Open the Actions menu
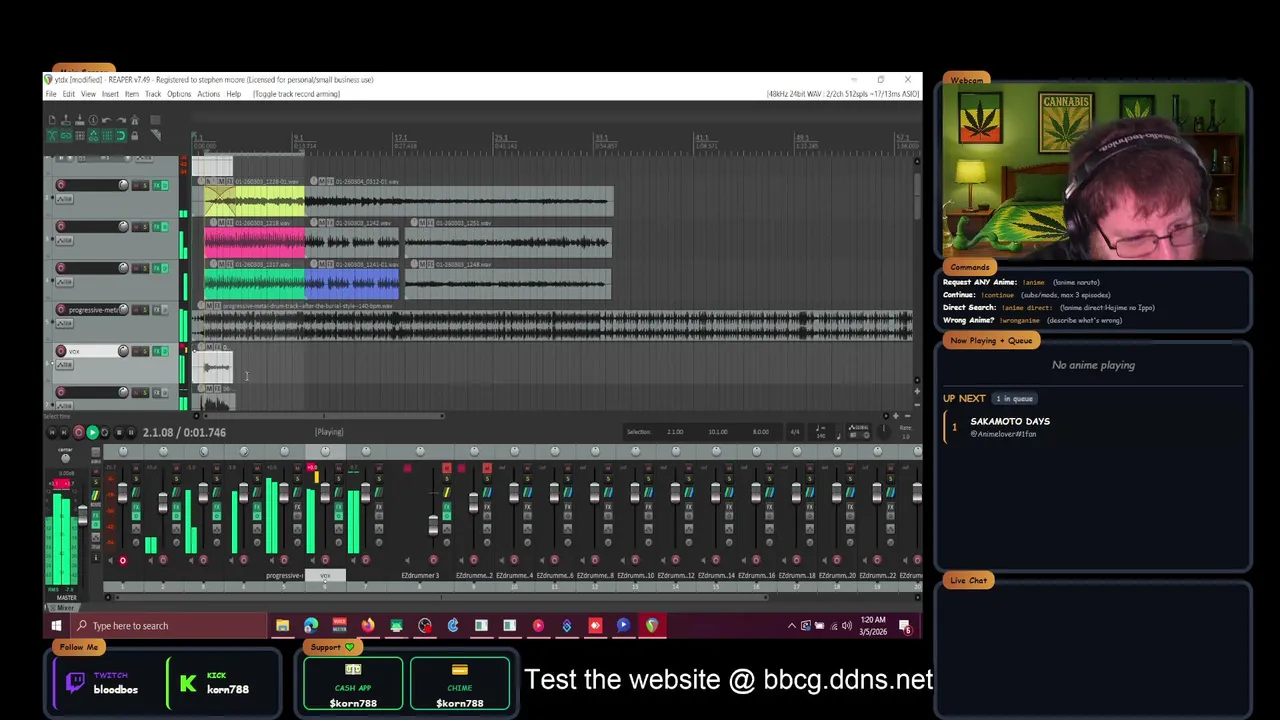This screenshot has width=1280, height=720. click(208, 94)
